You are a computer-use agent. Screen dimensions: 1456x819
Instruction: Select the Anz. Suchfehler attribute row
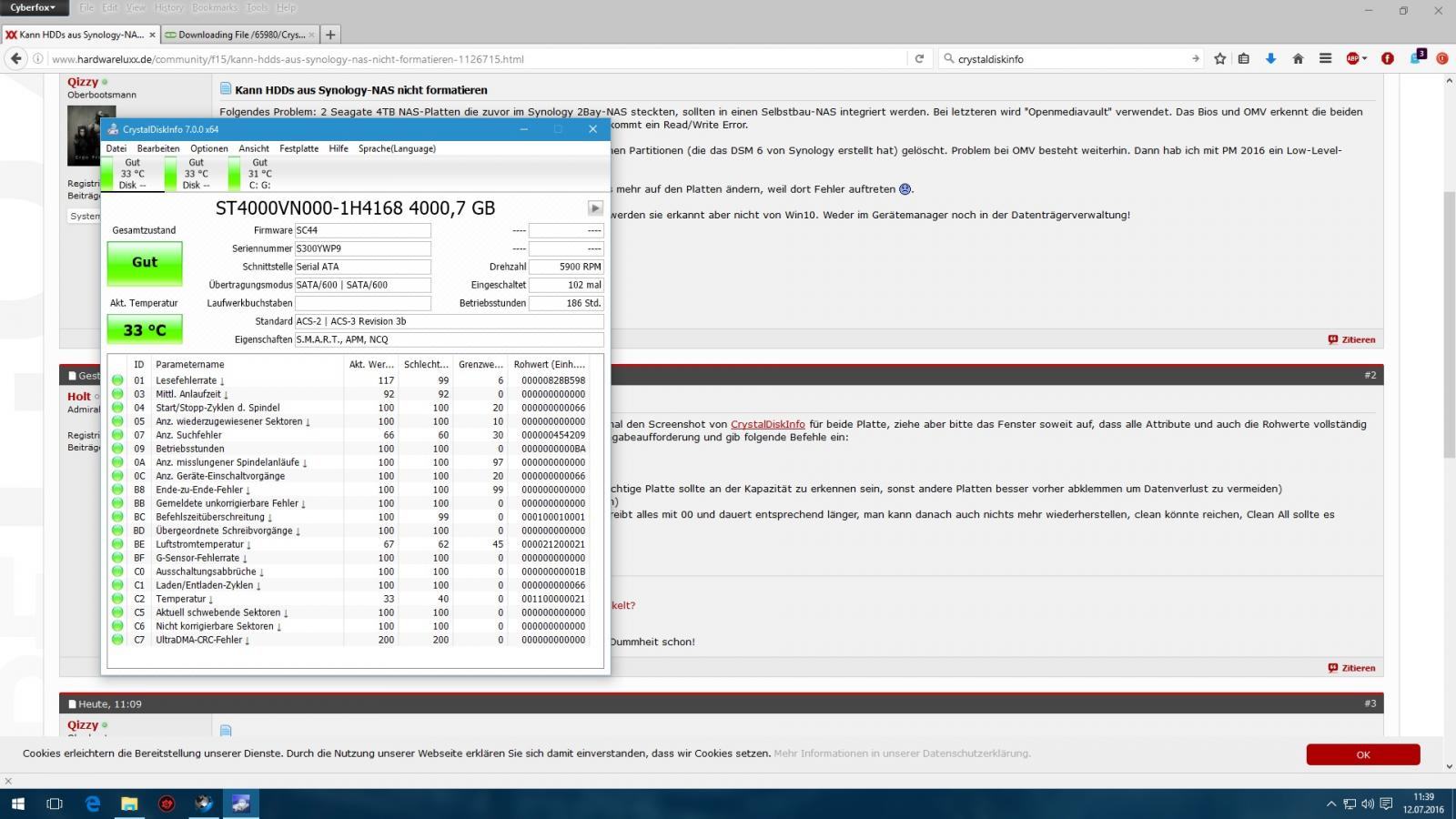(x=349, y=435)
